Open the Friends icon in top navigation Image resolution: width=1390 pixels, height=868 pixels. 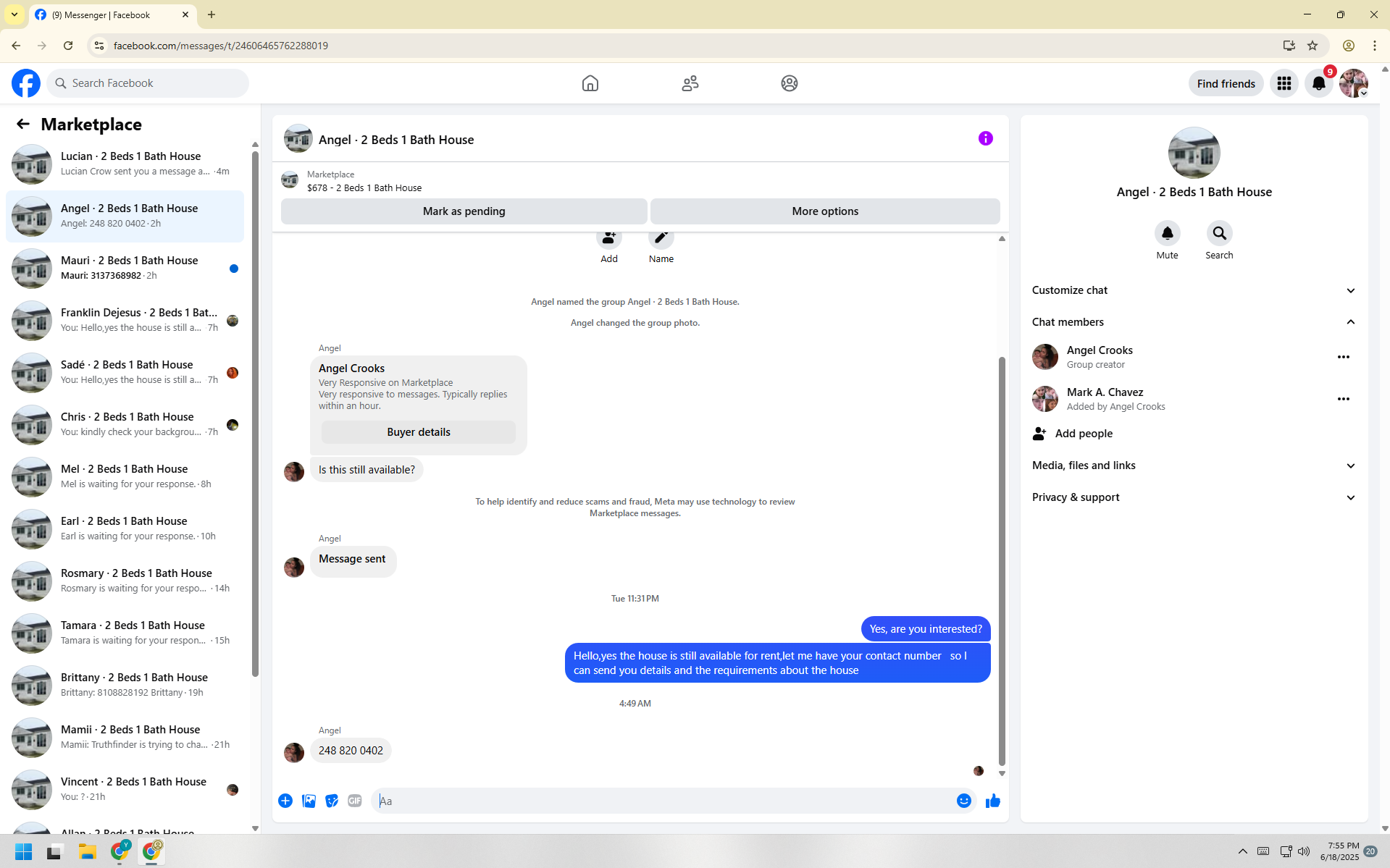coord(690,83)
